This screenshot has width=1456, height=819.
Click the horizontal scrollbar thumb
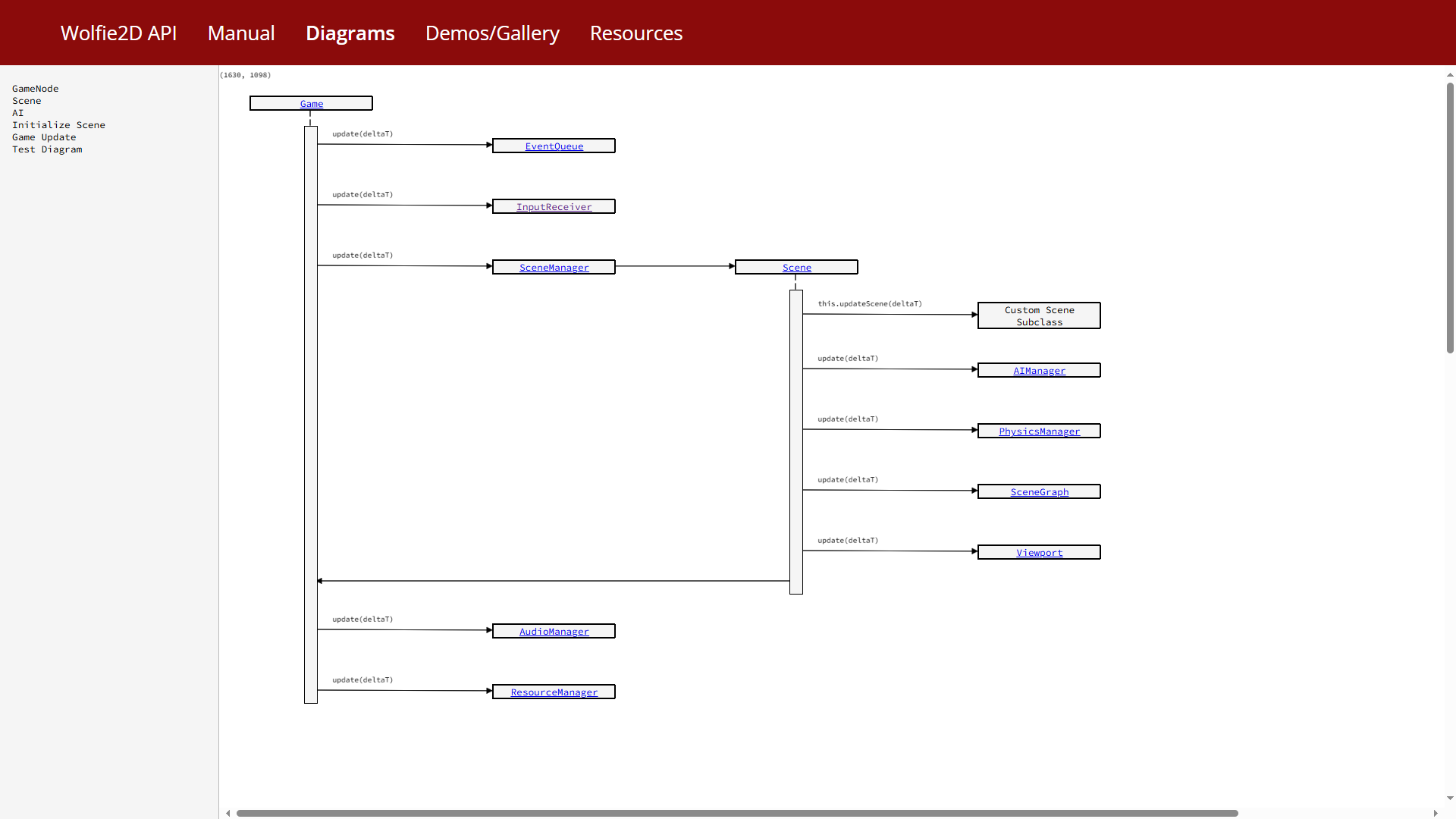tap(736, 813)
